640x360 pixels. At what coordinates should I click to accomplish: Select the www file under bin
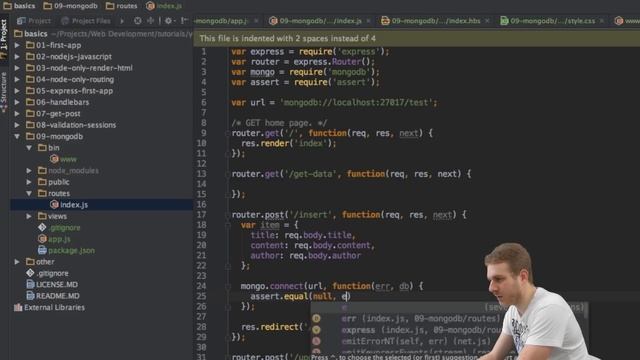63,159
